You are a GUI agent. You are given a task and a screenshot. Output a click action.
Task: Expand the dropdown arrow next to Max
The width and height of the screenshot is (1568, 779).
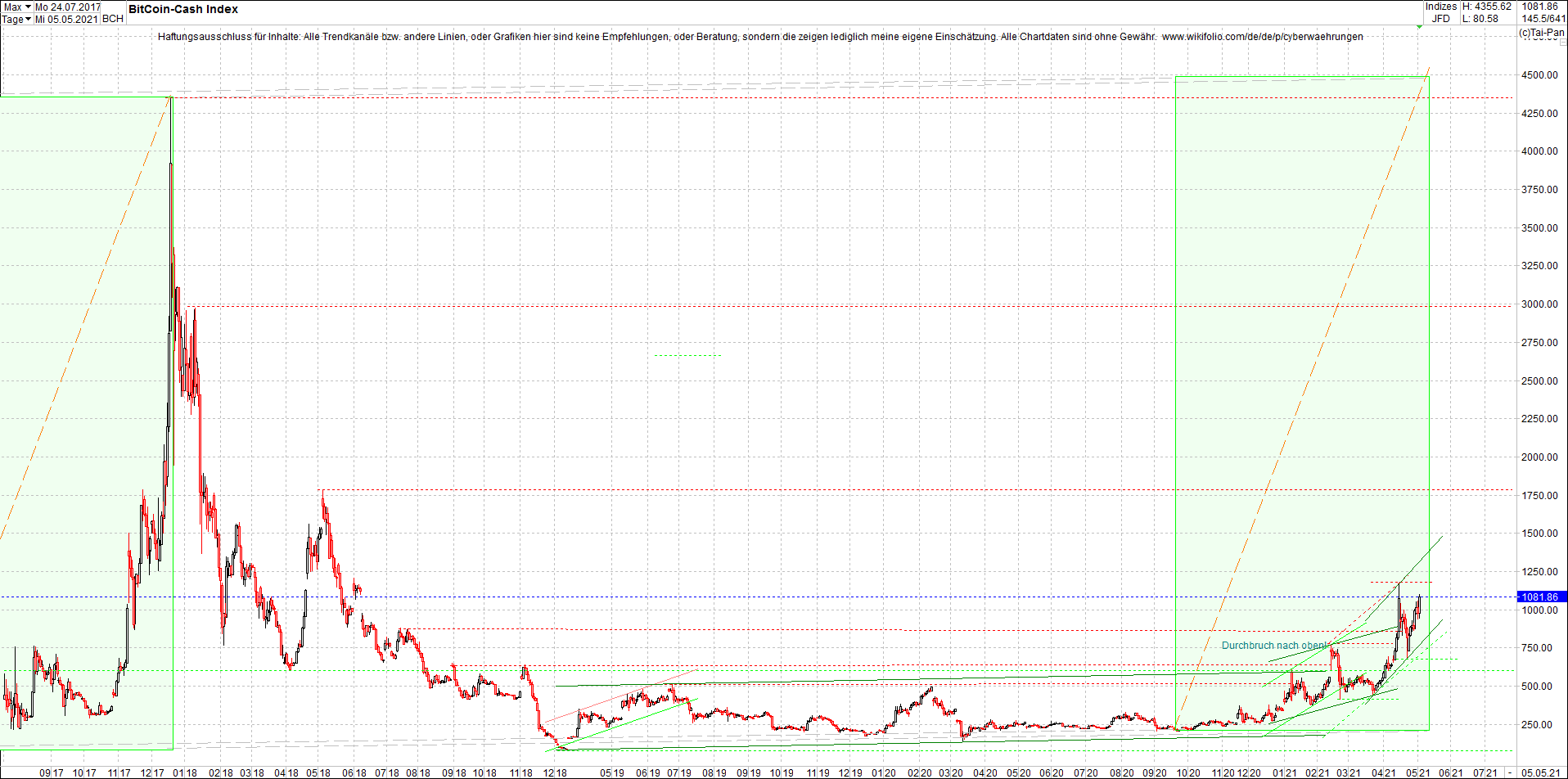pyautogui.click(x=29, y=6)
